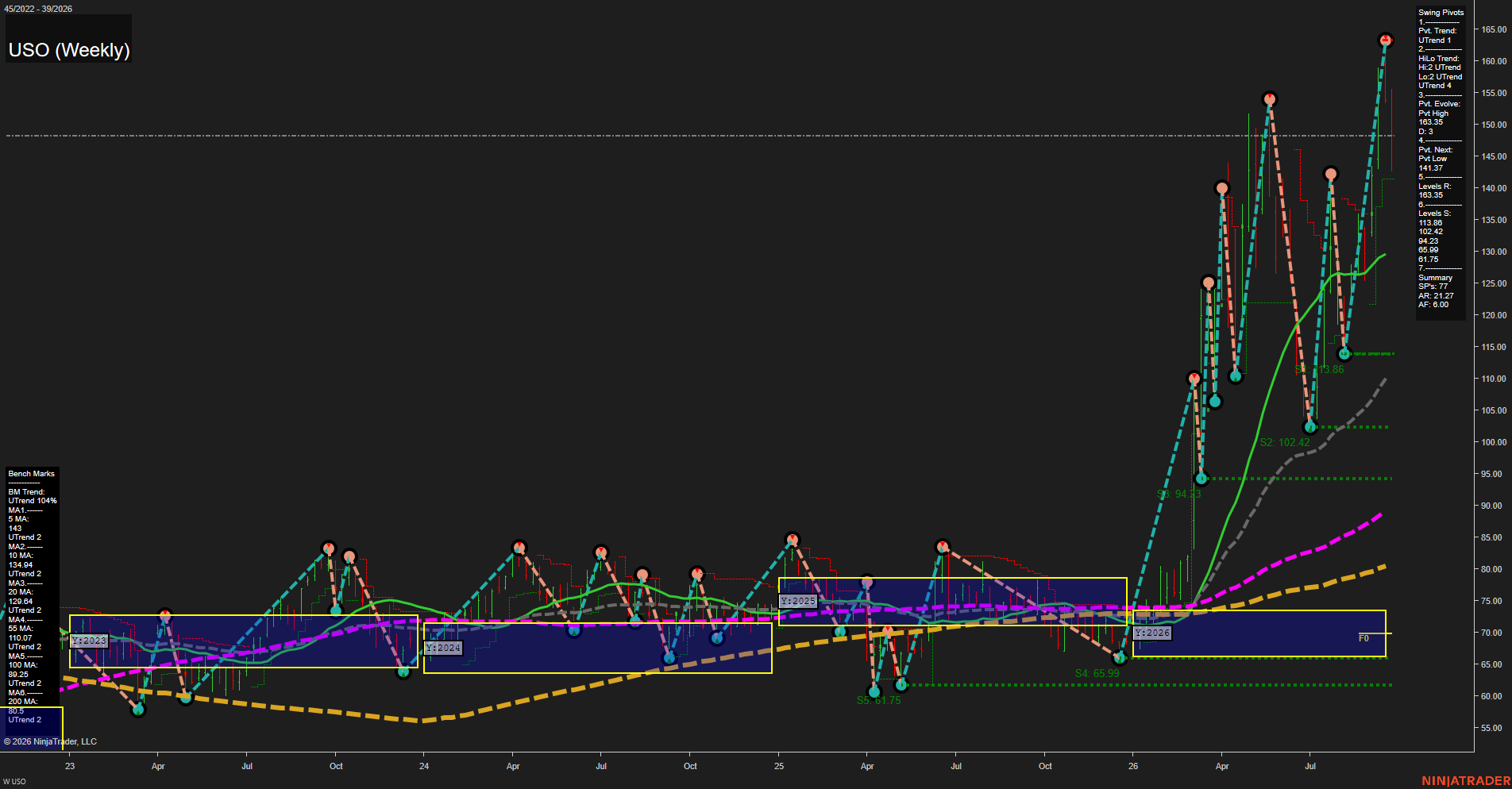Image resolution: width=1512 pixels, height=789 pixels.
Task: Click the Bench Marks panel heading
Action: tap(31, 474)
